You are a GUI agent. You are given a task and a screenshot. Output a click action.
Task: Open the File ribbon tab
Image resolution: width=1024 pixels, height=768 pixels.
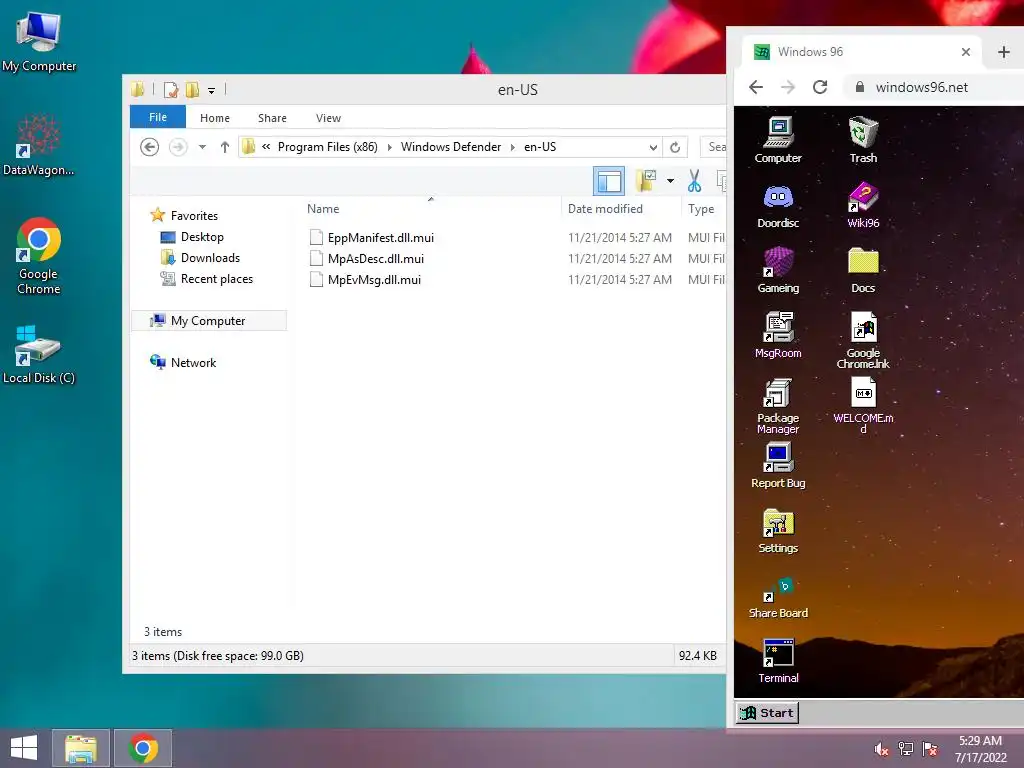pyautogui.click(x=158, y=117)
